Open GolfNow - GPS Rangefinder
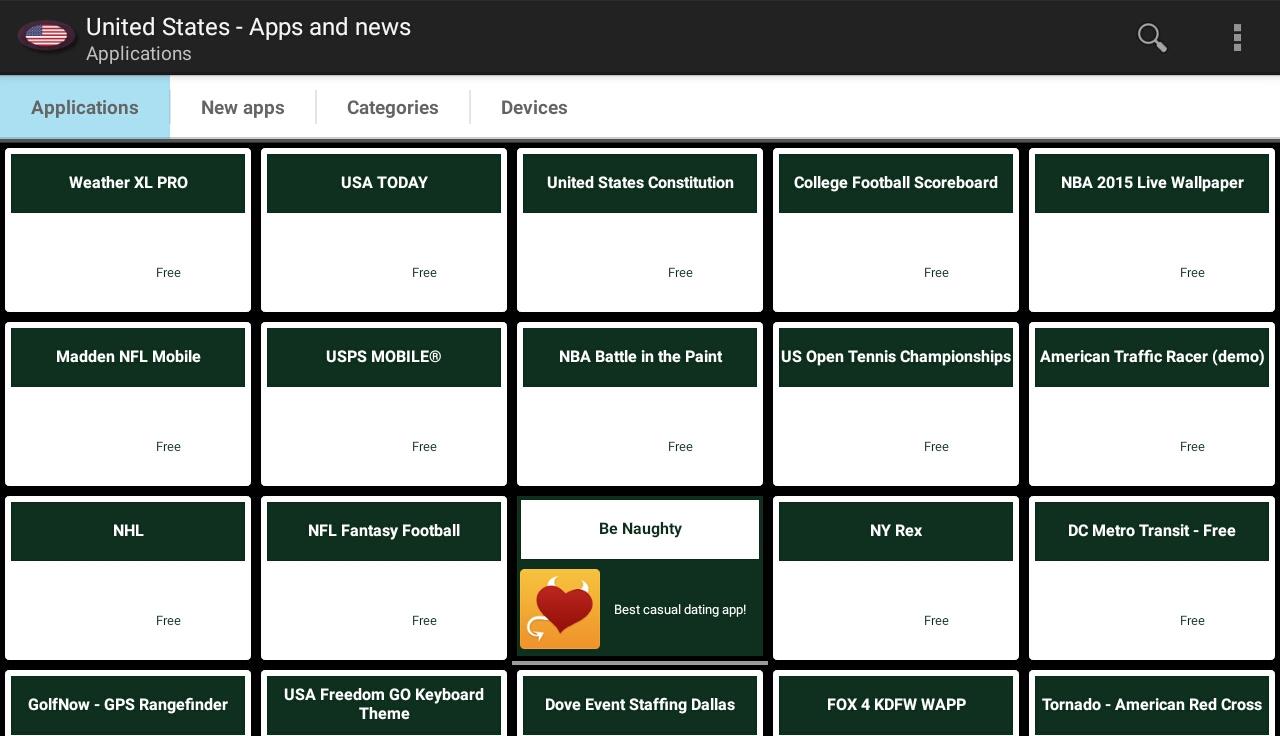Image resolution: width=1280 pixels, height=736 pixels. coord(128,704)
